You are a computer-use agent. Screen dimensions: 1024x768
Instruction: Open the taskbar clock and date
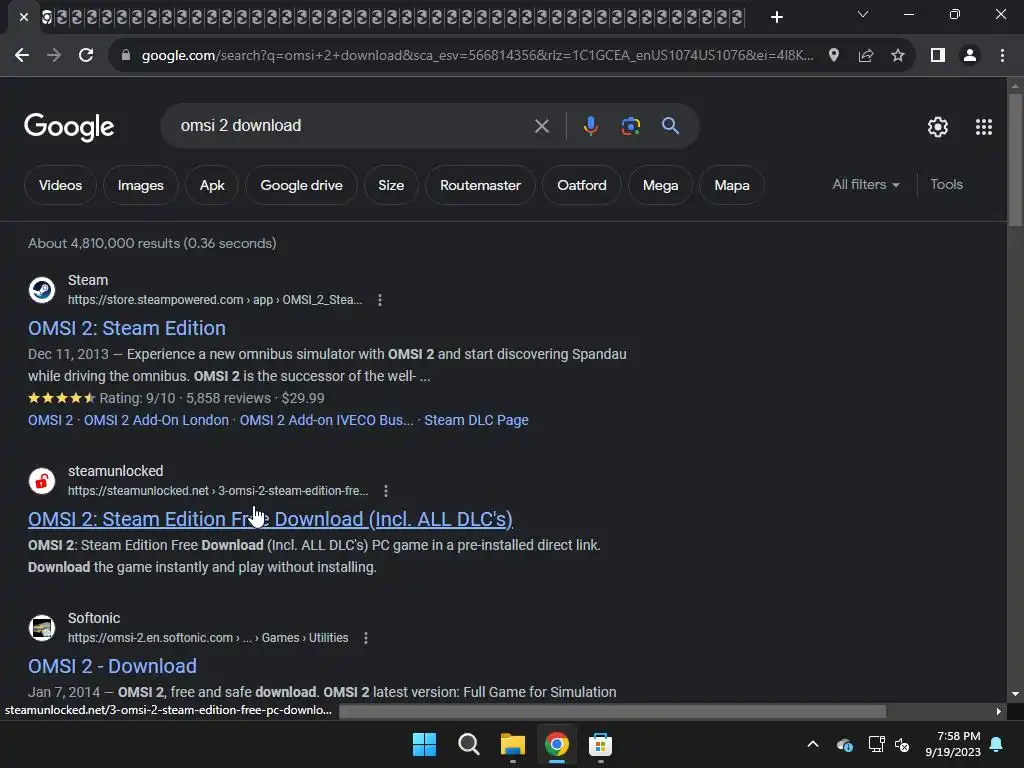point(953,744)
